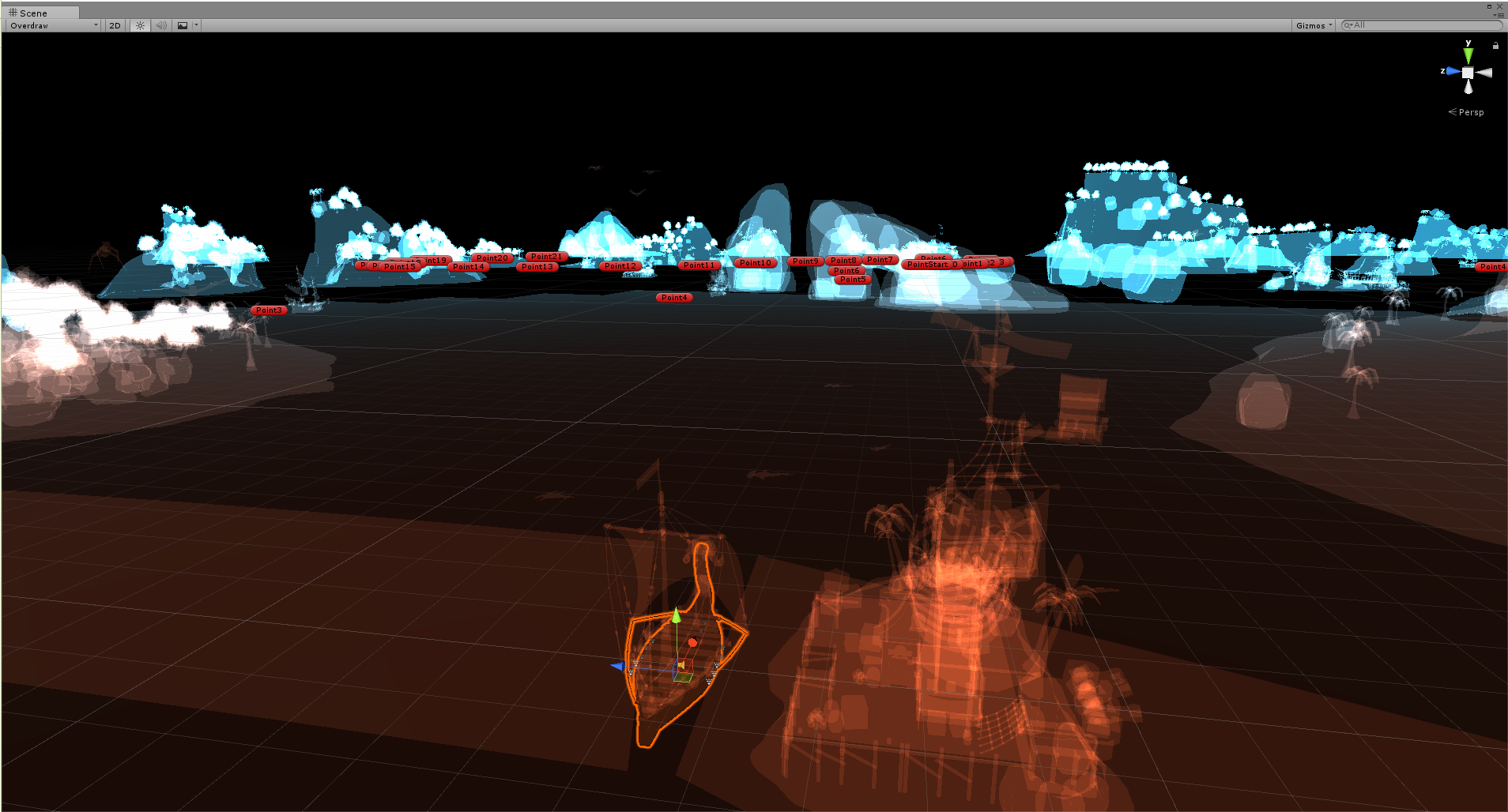Select the Point5 gizmo label

[x=852, y=280]
